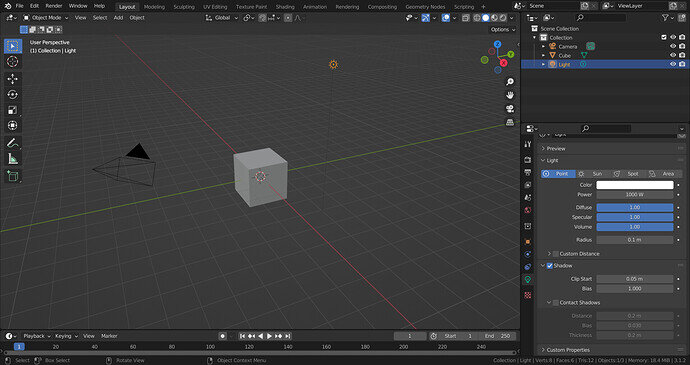Viewport: 690px width, 365px height.
Task: Enable Custom Distance checkbox
Action: coord(556,254)
